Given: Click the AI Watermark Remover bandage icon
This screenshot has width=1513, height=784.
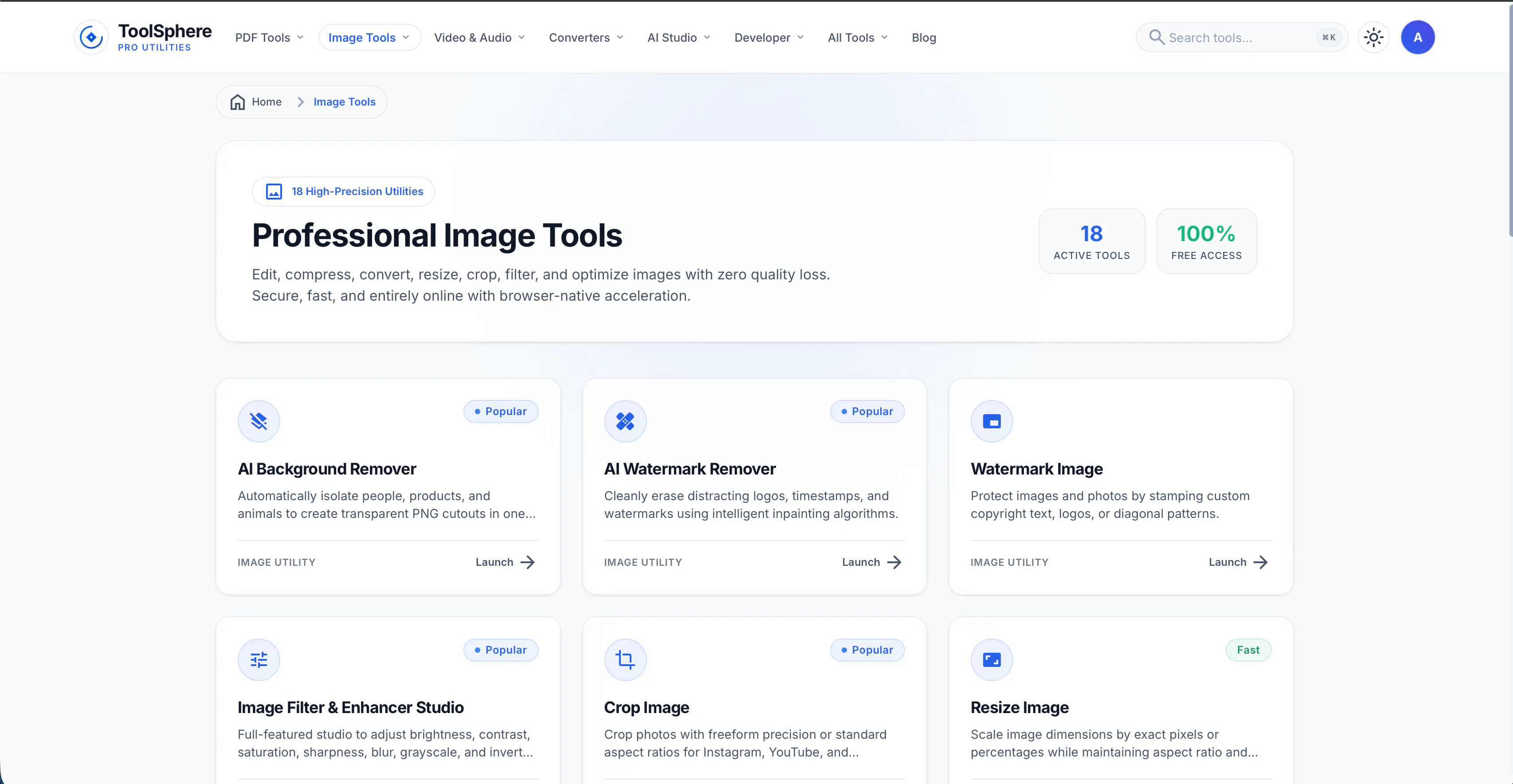Looking at the screenshot, I should tap(625, 421).
